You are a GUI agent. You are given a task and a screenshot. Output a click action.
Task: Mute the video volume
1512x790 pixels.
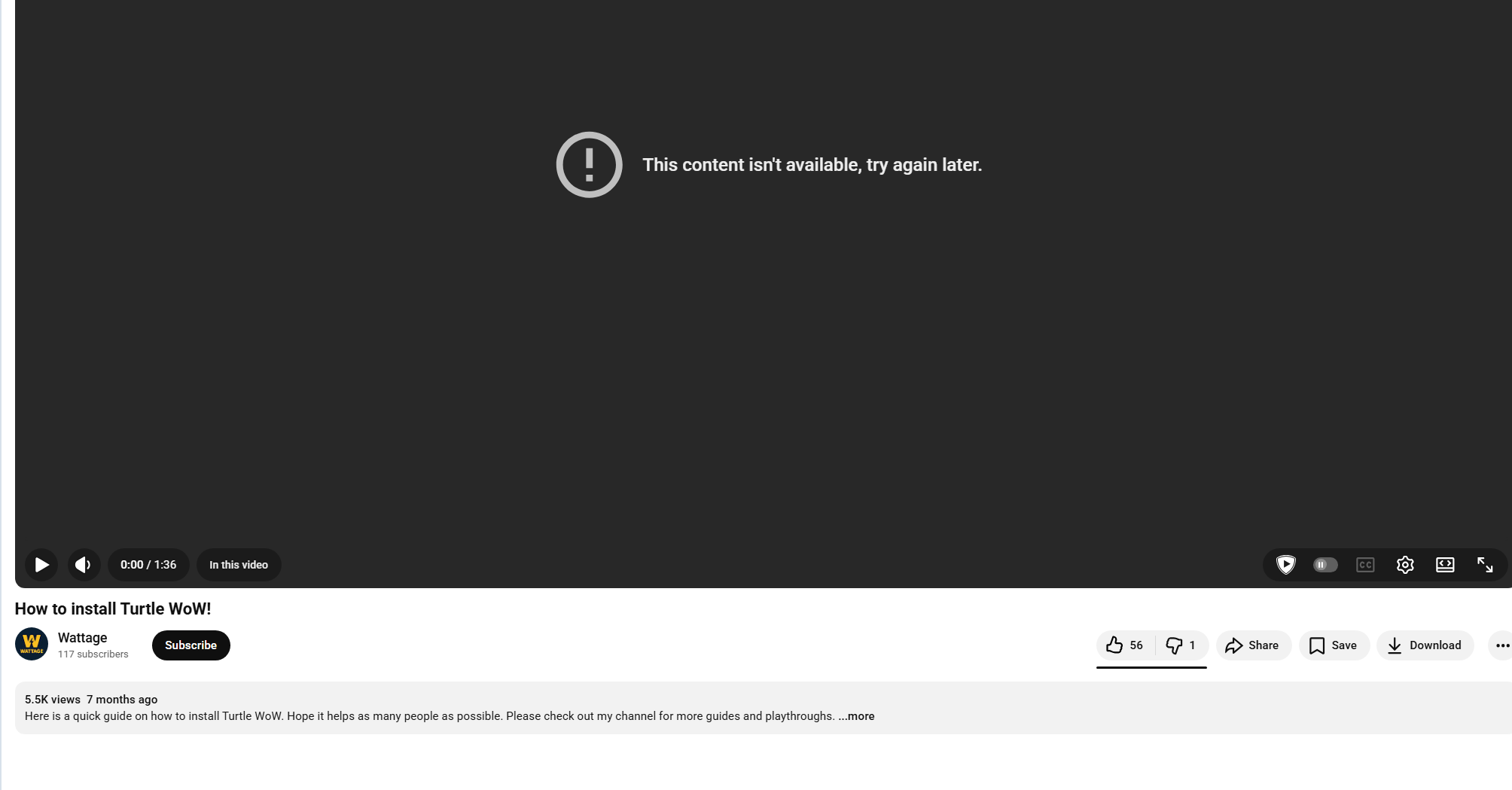84,565
